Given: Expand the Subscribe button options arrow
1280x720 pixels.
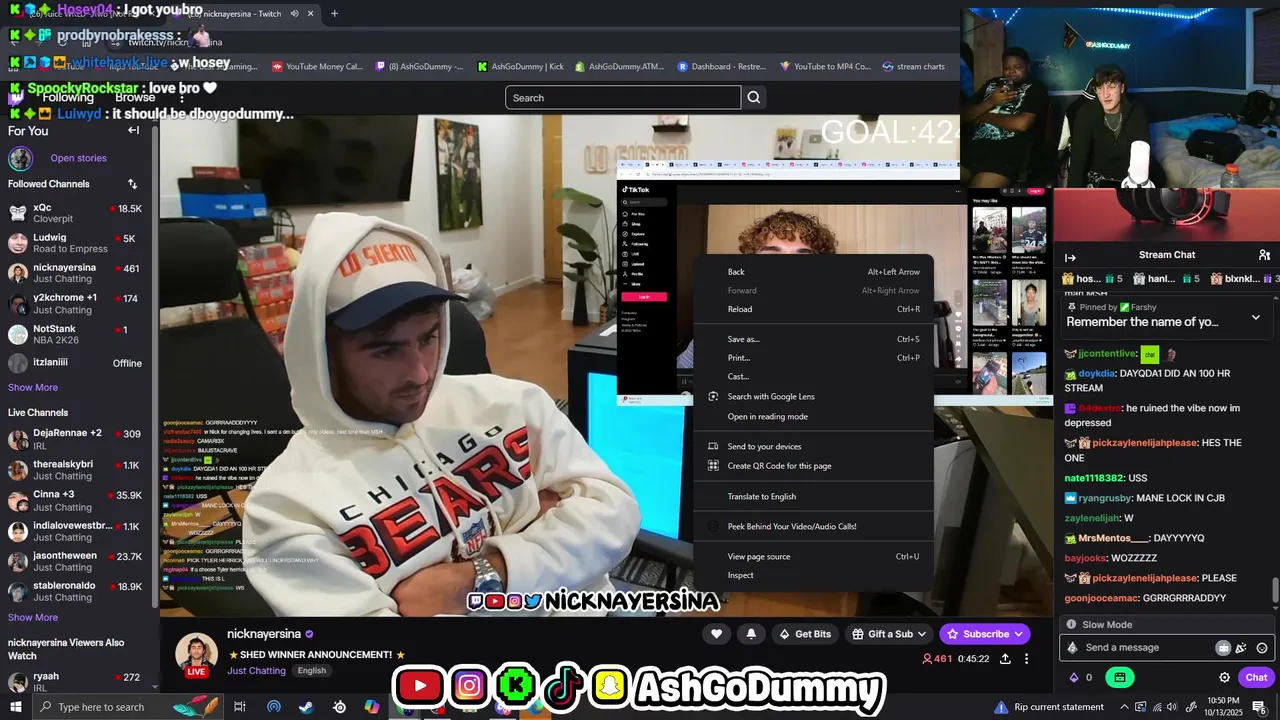Looking at the screenshot, I should [1018, 634].
